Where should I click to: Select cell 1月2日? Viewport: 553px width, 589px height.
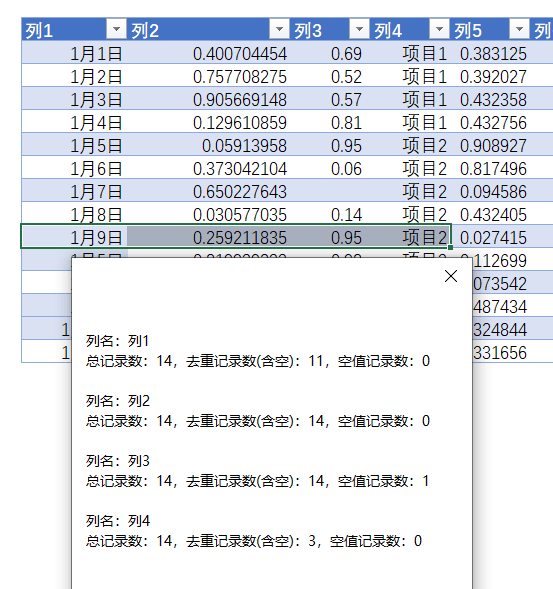pos(74,76)
